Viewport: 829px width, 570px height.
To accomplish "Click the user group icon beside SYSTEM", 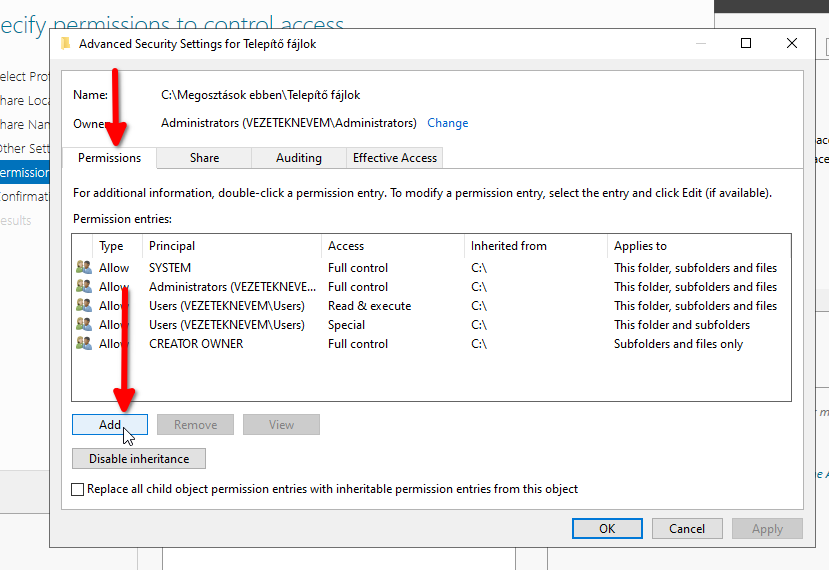I will (83, 268).
